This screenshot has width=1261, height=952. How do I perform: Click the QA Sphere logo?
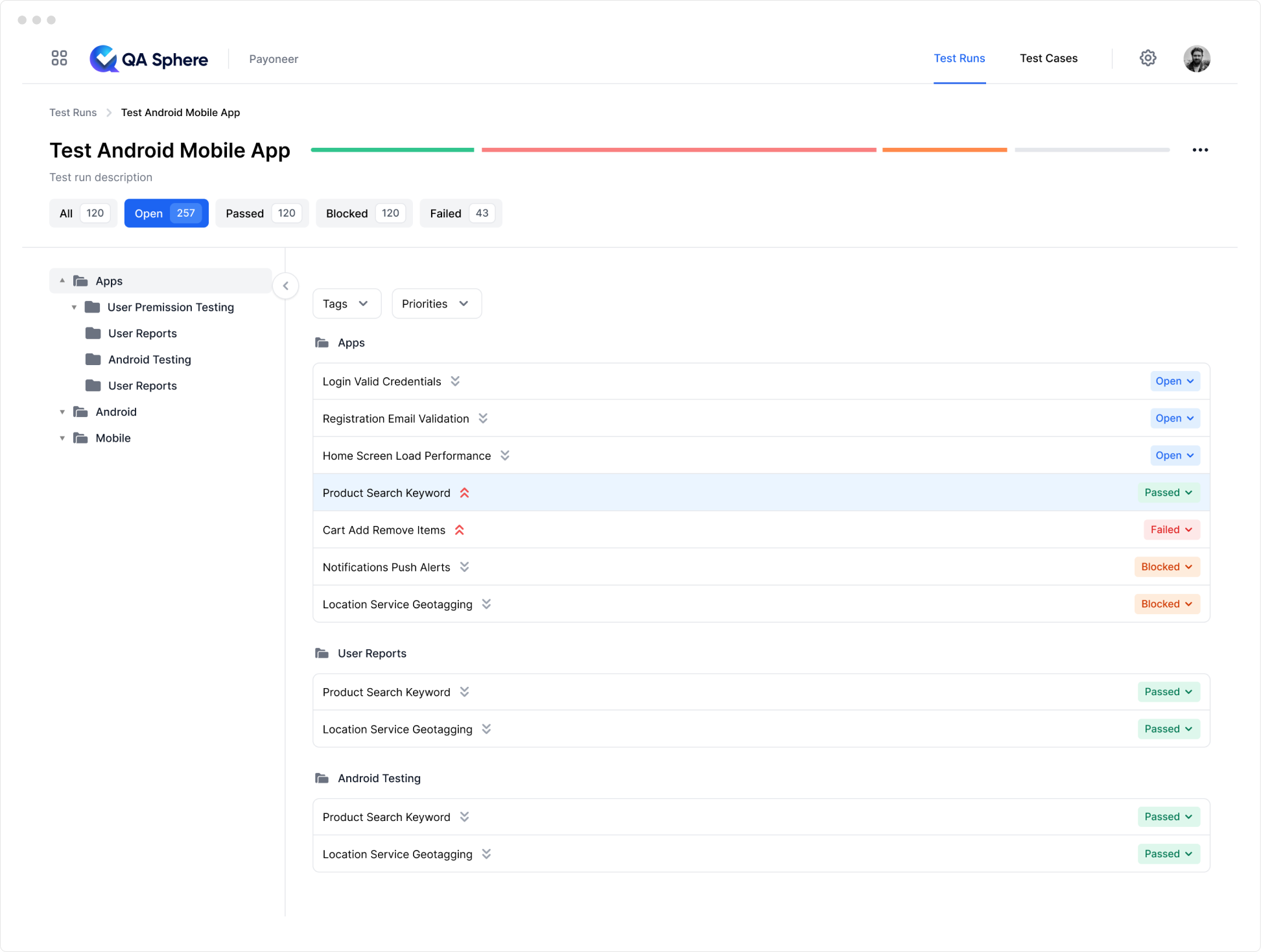[149, 59]
